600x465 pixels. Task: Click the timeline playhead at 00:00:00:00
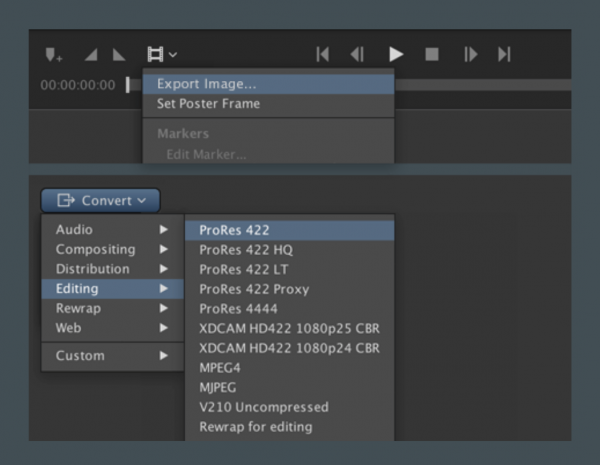[128, 85]
